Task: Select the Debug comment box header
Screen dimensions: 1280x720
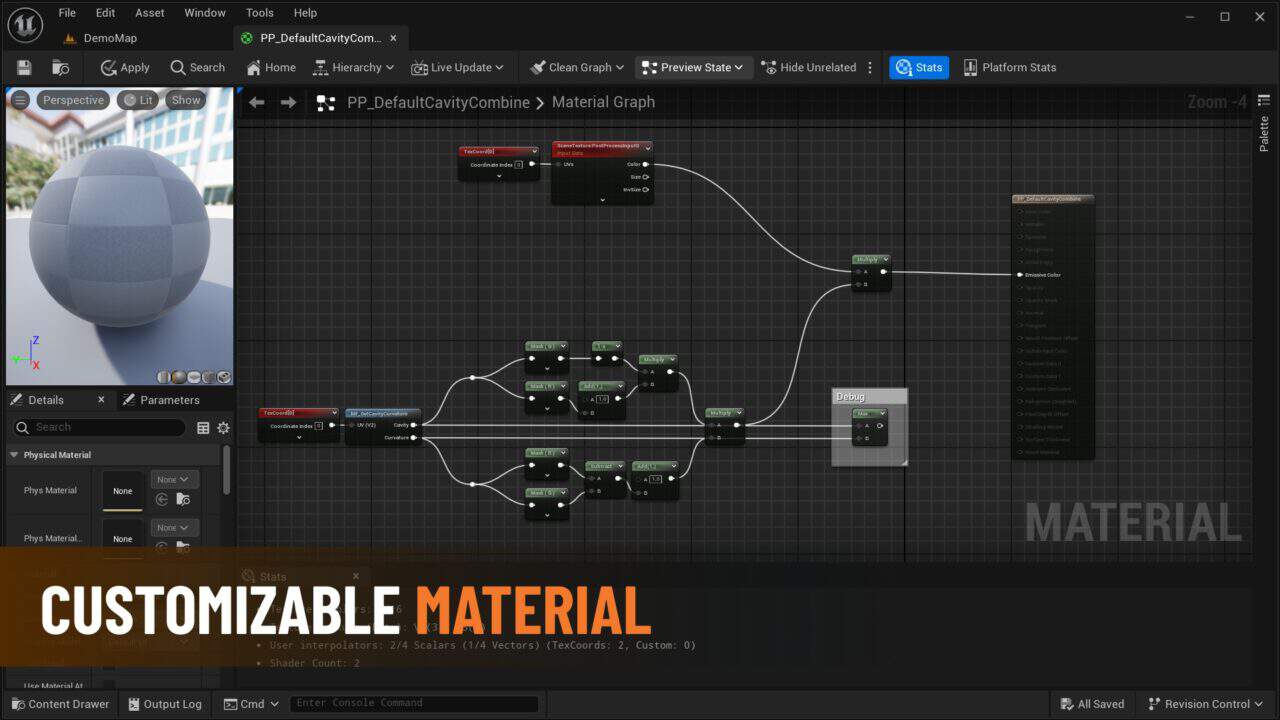Action: point(869,397)
